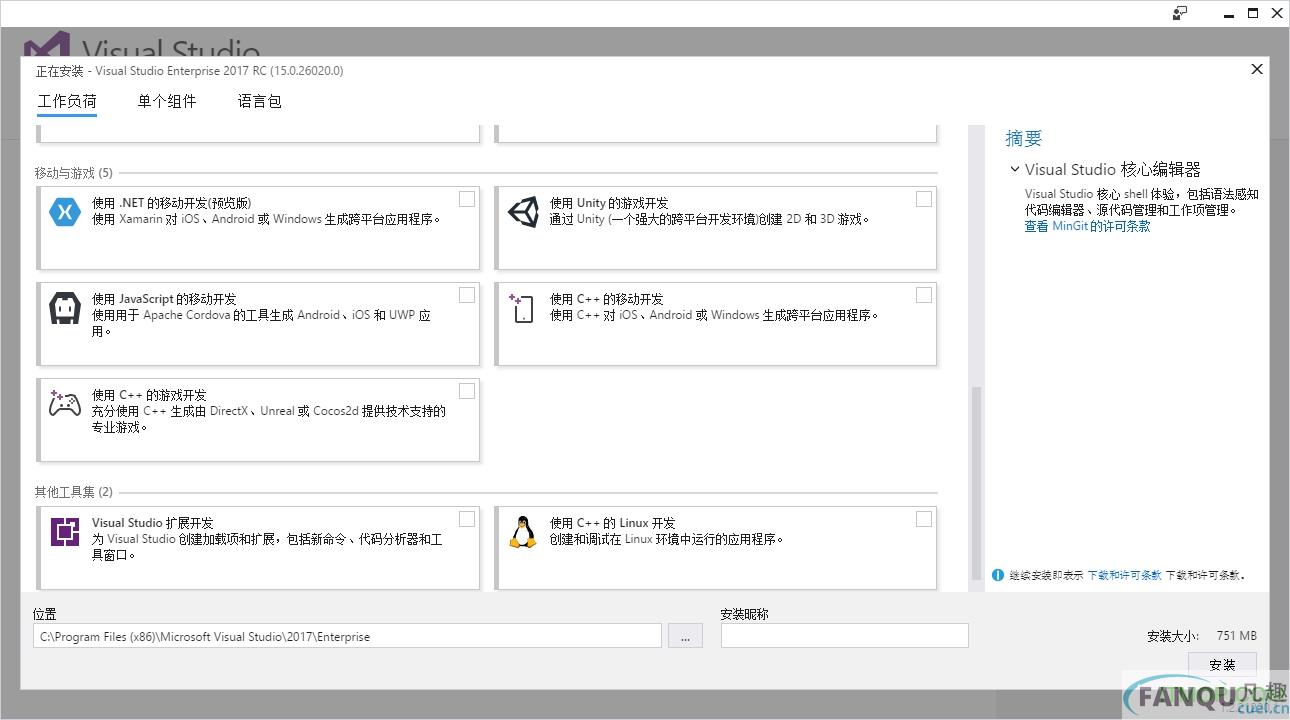Click the Xamarin mobile development icon
Image resolution: width=1290 pixels, height=720 pixels.
point(65,212)
